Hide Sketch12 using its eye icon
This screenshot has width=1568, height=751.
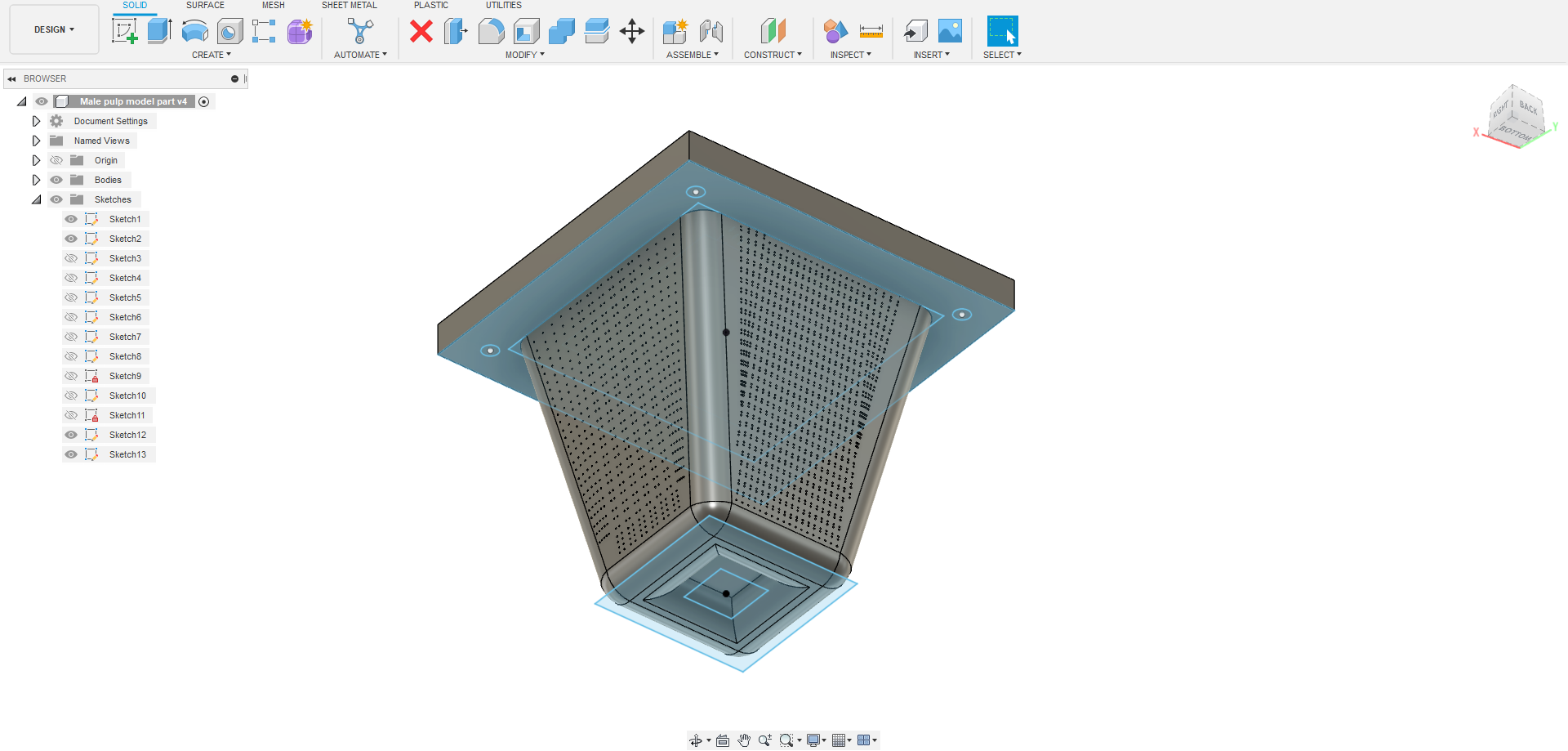[x=71, y=435]
